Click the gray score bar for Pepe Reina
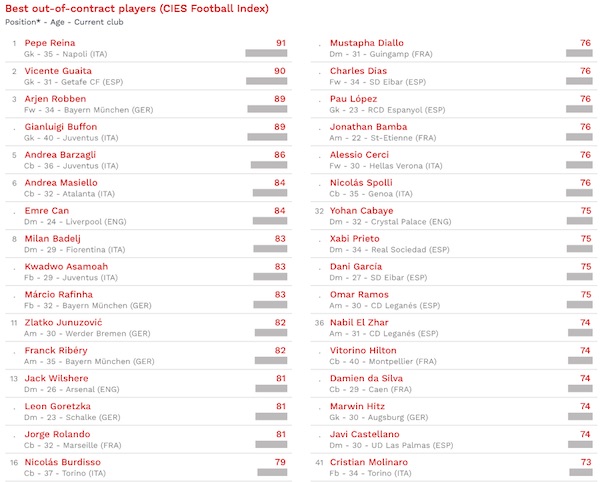Screen dimensions: 600x482 pos(266,53)
